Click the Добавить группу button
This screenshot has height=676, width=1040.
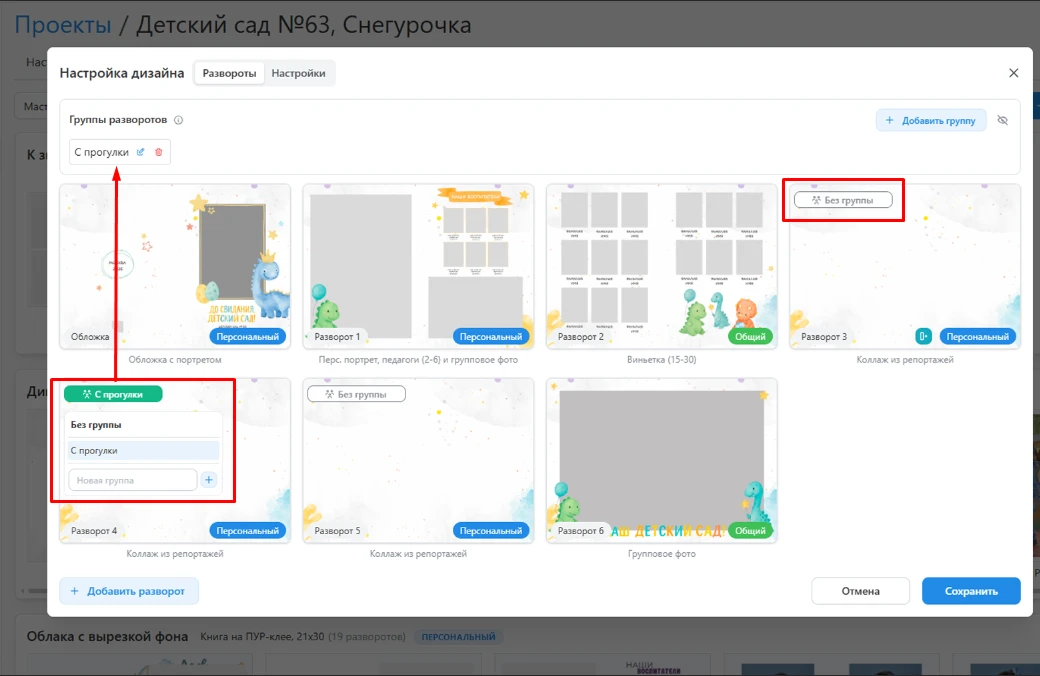pos(931,120)
